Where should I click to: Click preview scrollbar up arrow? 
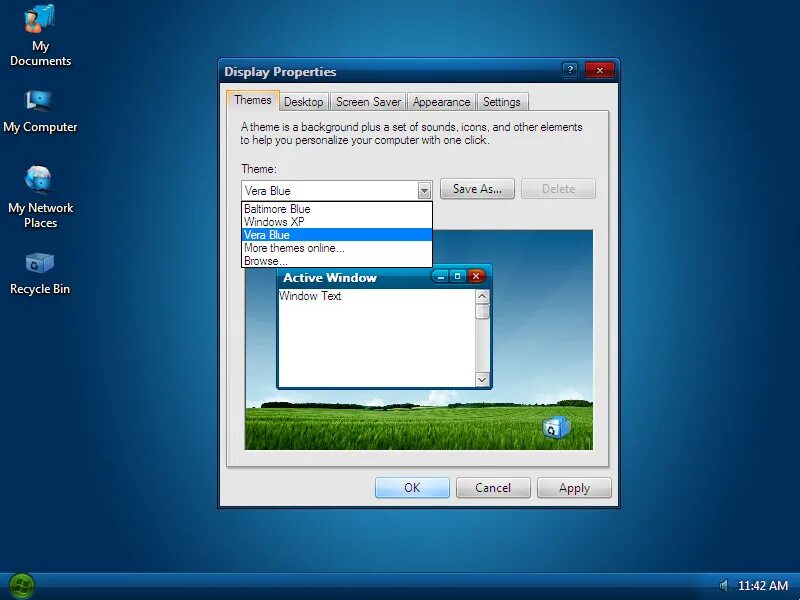pos(482,296)
